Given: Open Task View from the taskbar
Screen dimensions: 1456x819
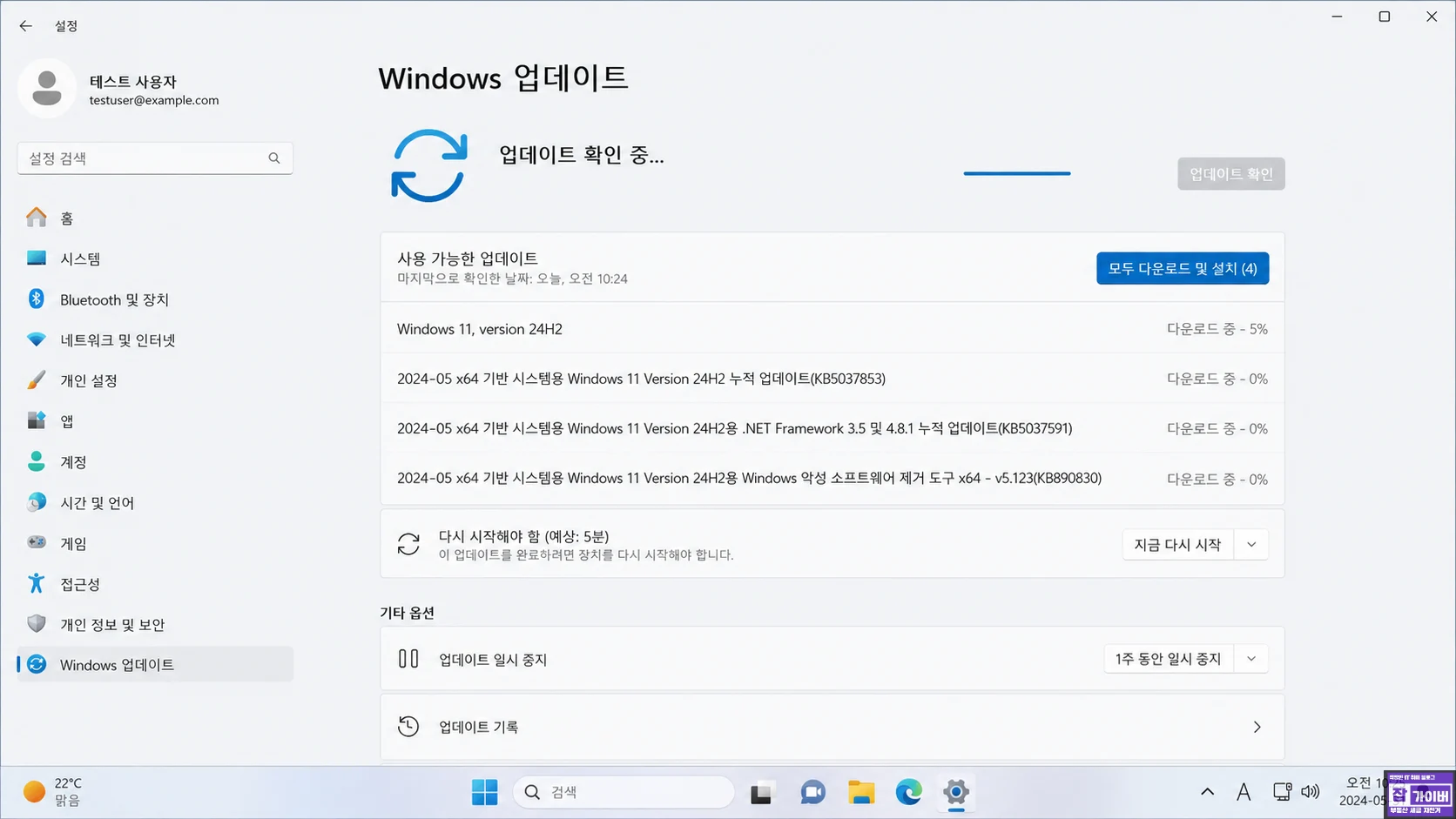Looking at the screenshot, I should click(762, 793).
